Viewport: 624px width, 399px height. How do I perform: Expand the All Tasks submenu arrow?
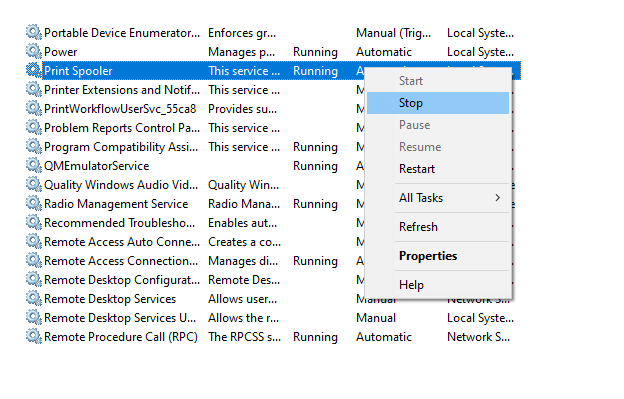click(x=497, y=198)
